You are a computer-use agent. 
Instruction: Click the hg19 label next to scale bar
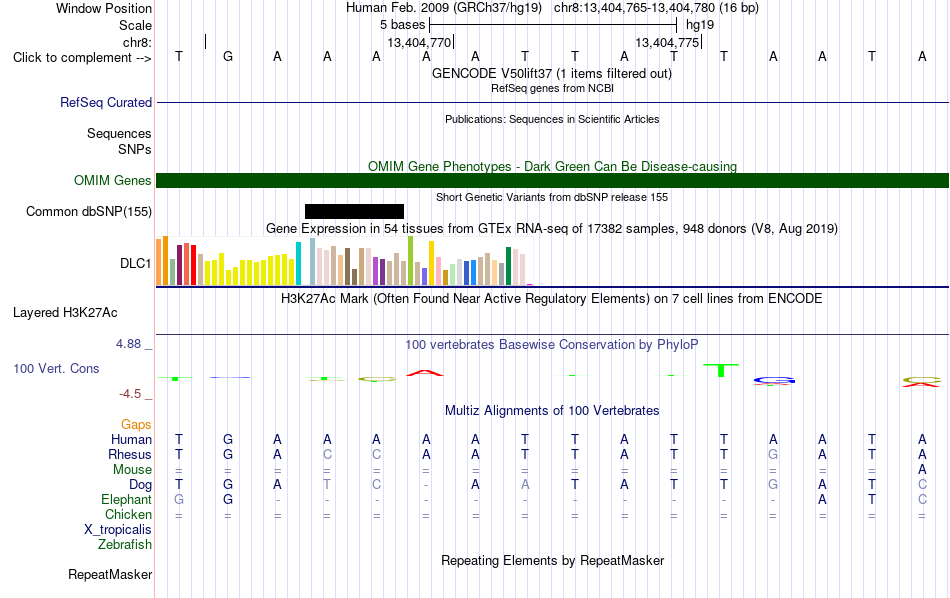700,25
